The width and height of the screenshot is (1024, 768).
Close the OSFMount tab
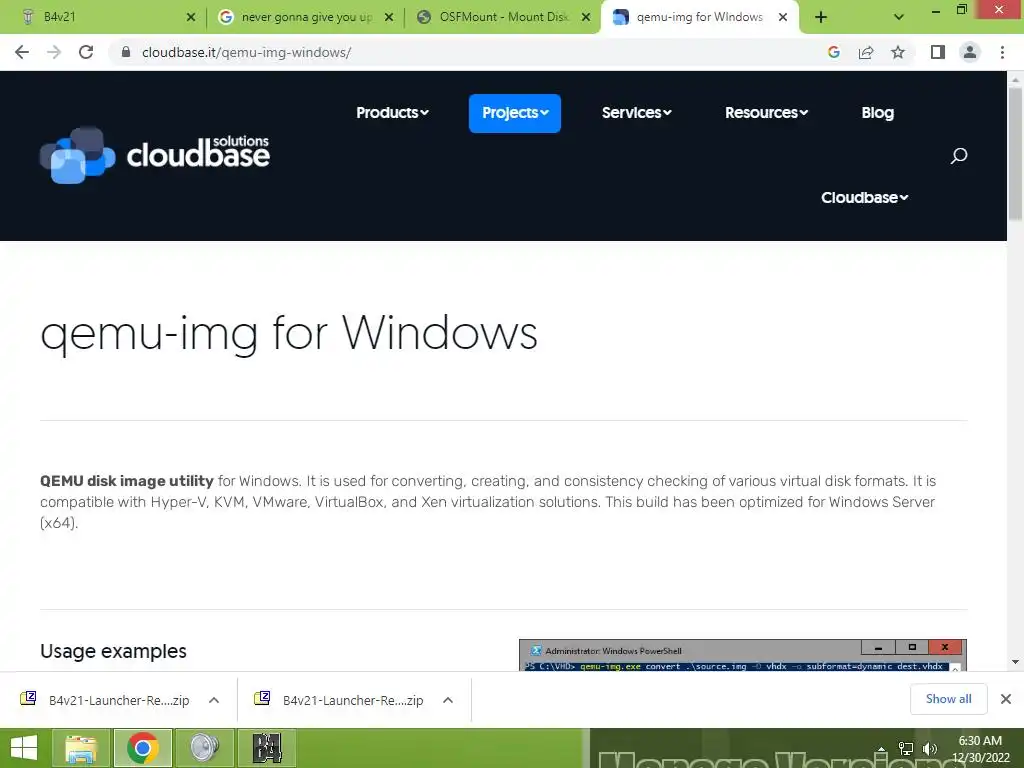[586, 18]
